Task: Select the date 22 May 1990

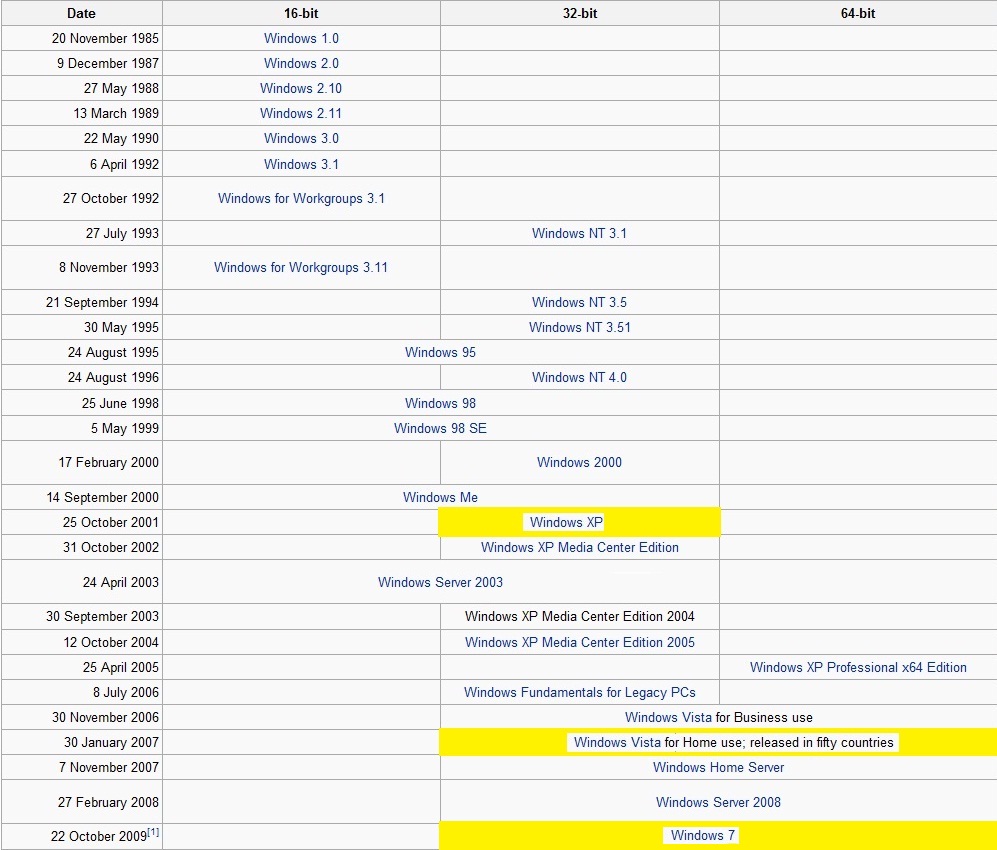Action: (x=121, y=138)
